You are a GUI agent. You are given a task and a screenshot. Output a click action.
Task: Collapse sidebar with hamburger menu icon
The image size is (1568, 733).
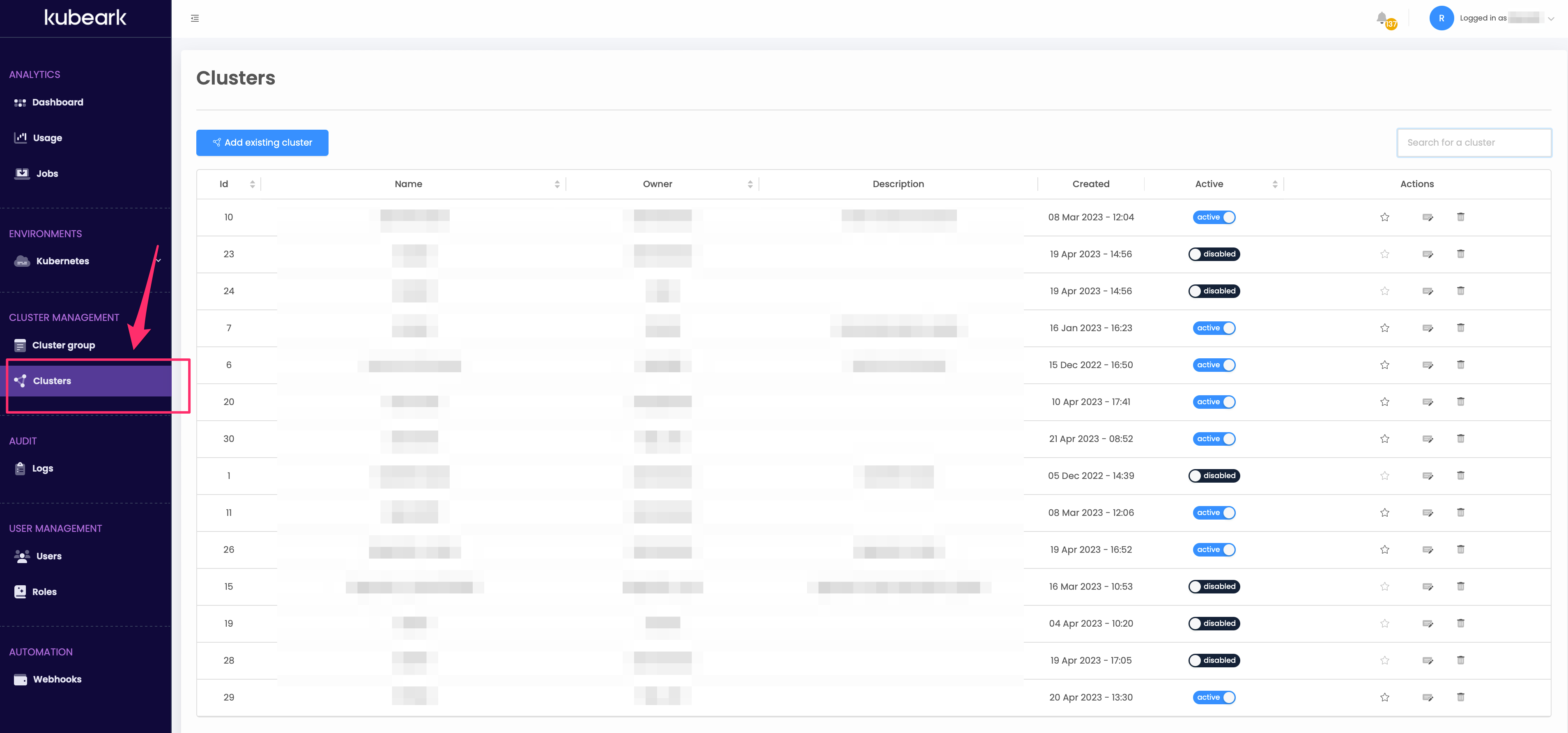(x=195, y=18)
